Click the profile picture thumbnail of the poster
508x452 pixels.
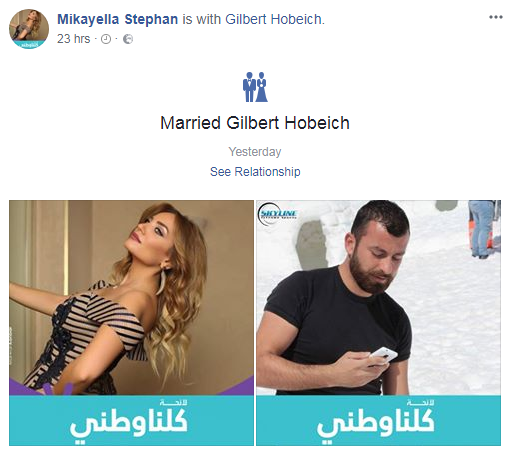click(29, 29)
